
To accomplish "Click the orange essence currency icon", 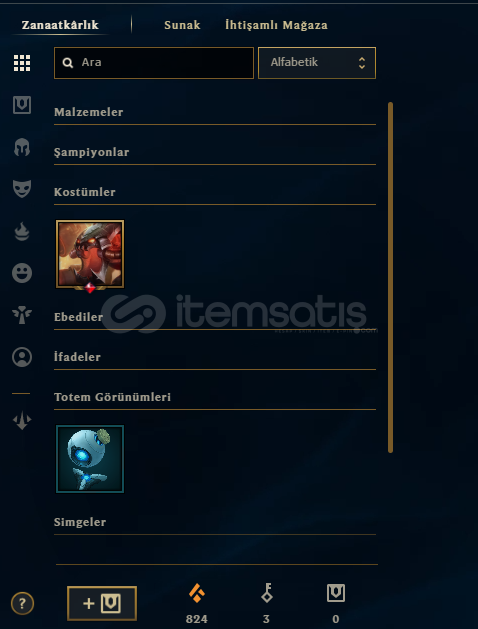I will click(x=196, y=594).
